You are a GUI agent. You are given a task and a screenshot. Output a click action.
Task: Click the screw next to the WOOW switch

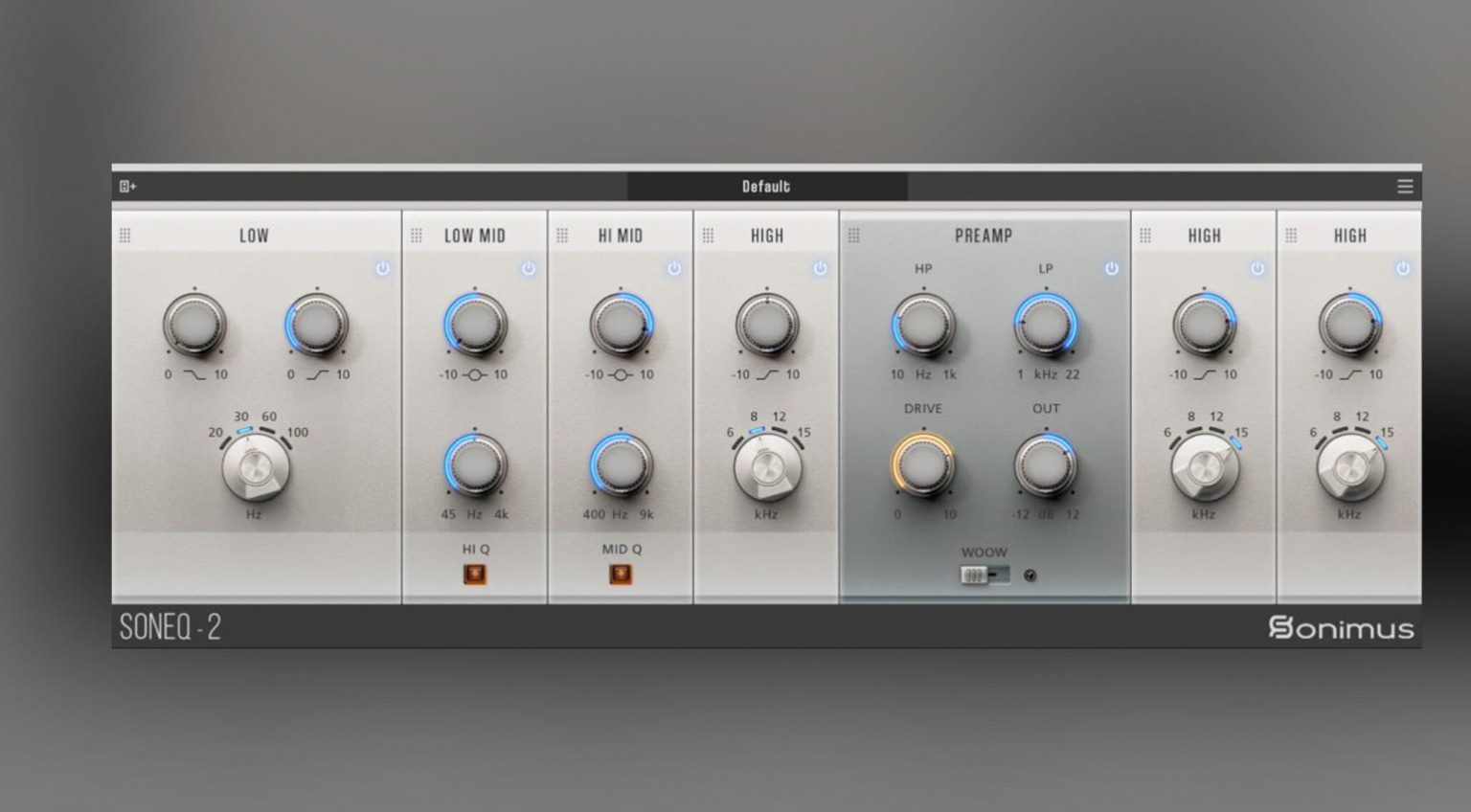point(1029,574)
